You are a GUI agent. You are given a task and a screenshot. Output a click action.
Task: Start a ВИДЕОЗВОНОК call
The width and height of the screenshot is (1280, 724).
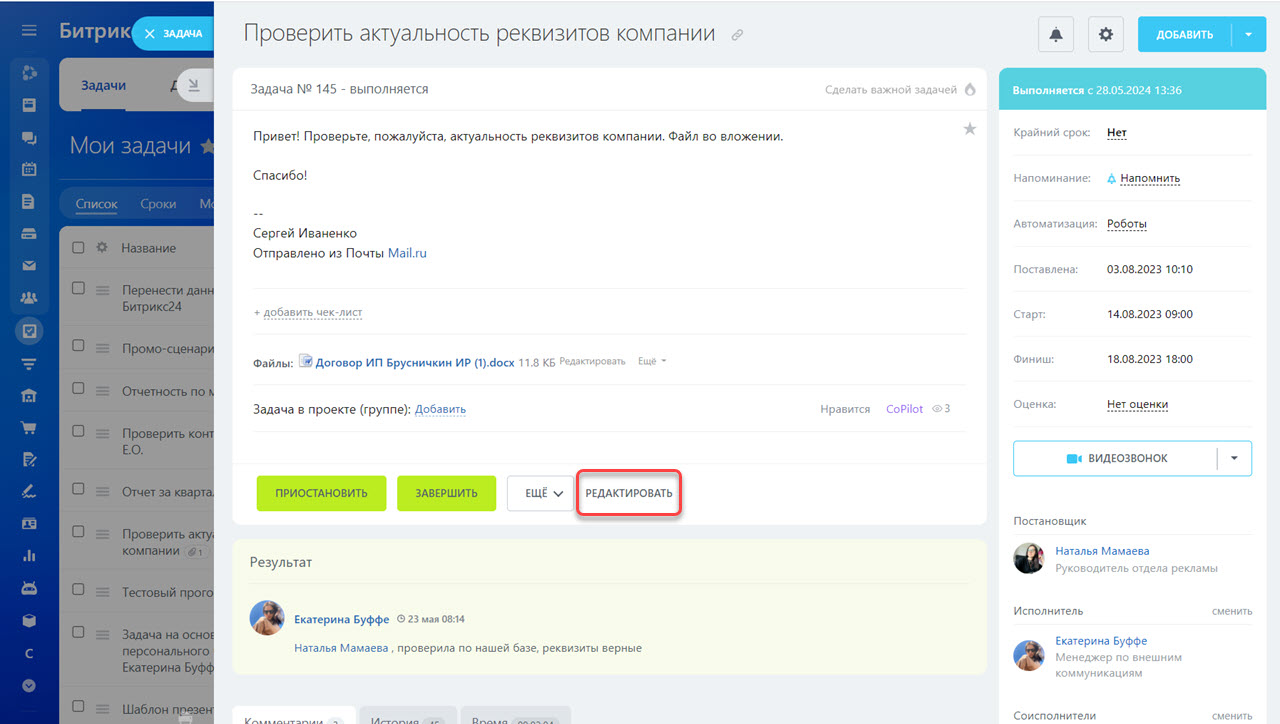pos(1116,458)
